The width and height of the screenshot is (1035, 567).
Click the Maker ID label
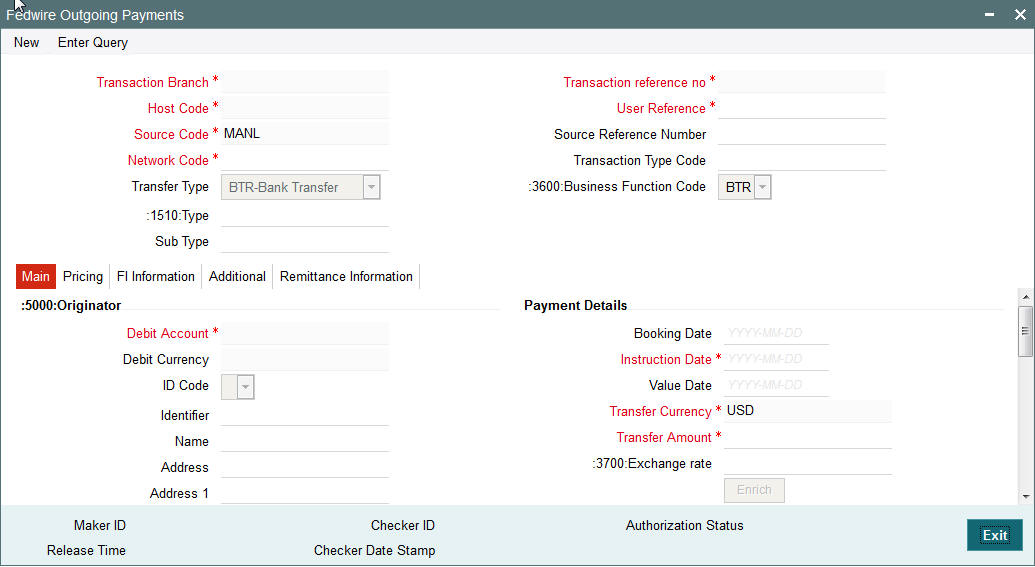pos(100,525)
